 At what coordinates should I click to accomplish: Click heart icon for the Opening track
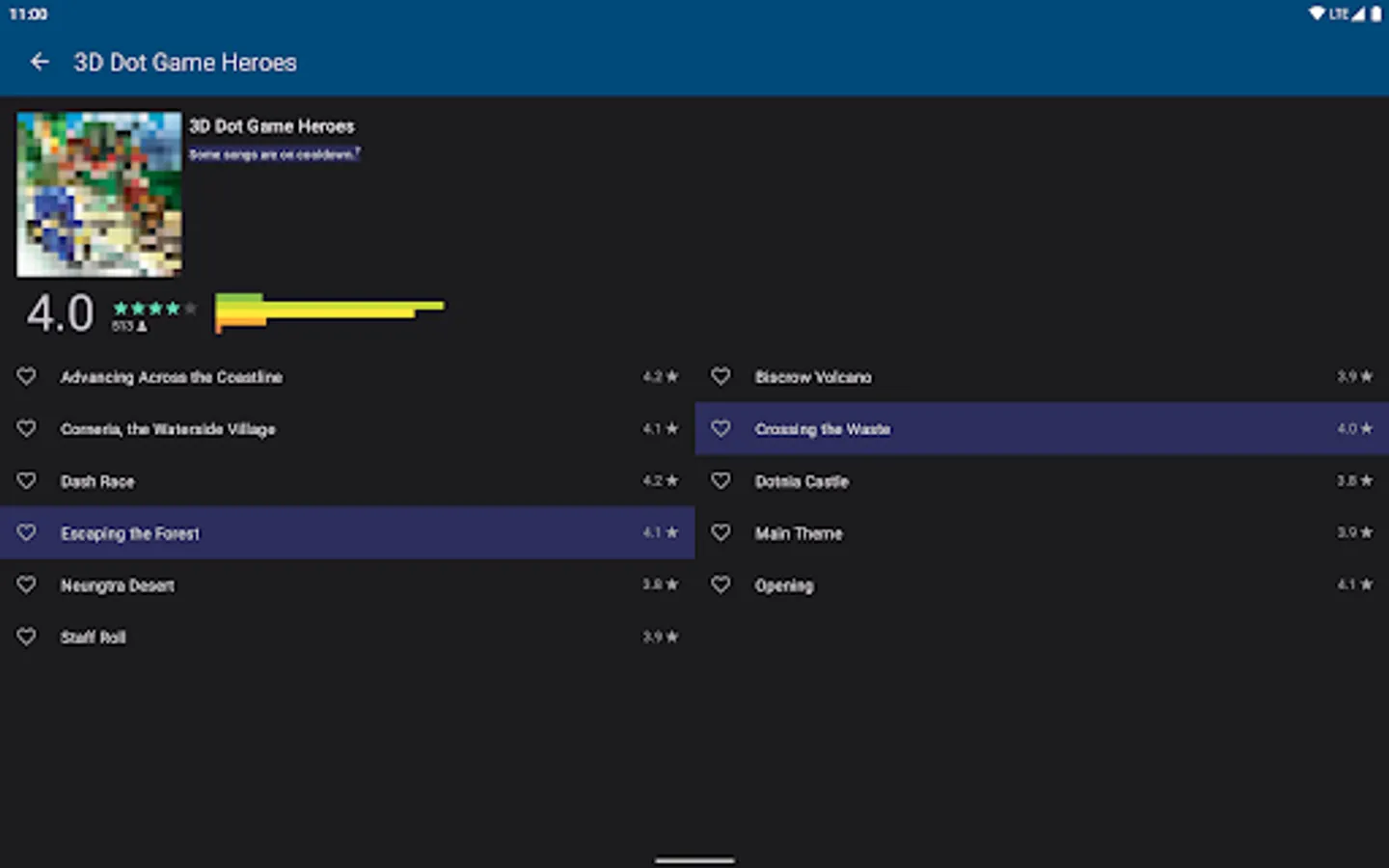click(722, 584)
